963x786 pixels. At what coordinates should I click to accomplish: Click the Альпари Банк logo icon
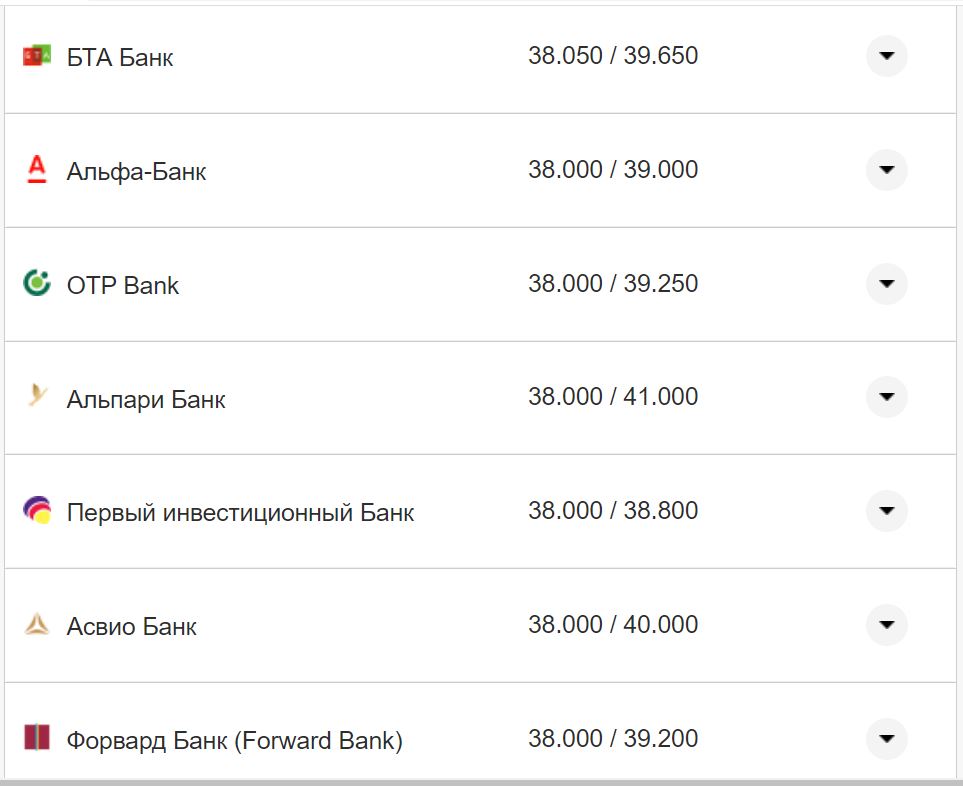(x=36, y=397)
